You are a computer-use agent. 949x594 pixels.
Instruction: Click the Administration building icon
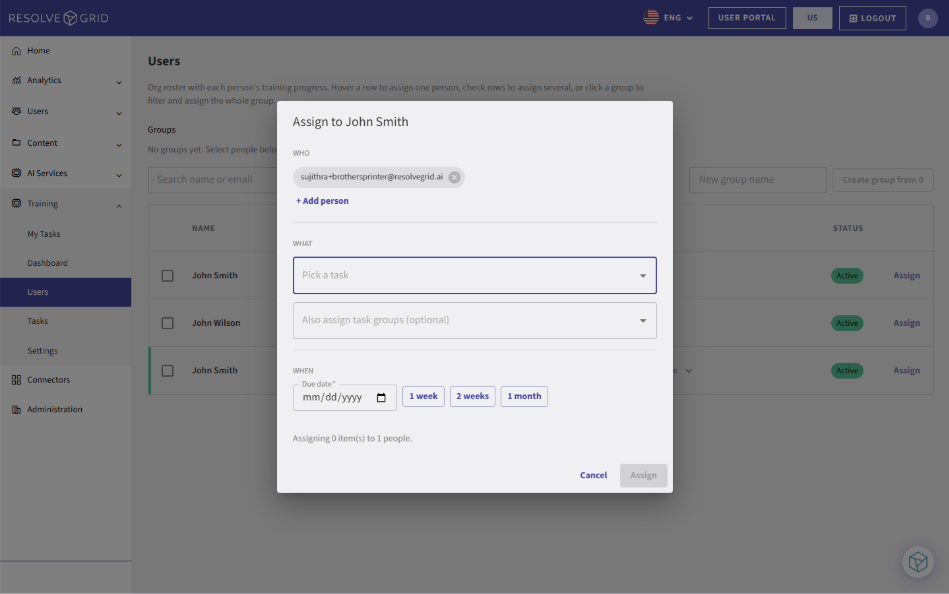[x=16, y=409]
